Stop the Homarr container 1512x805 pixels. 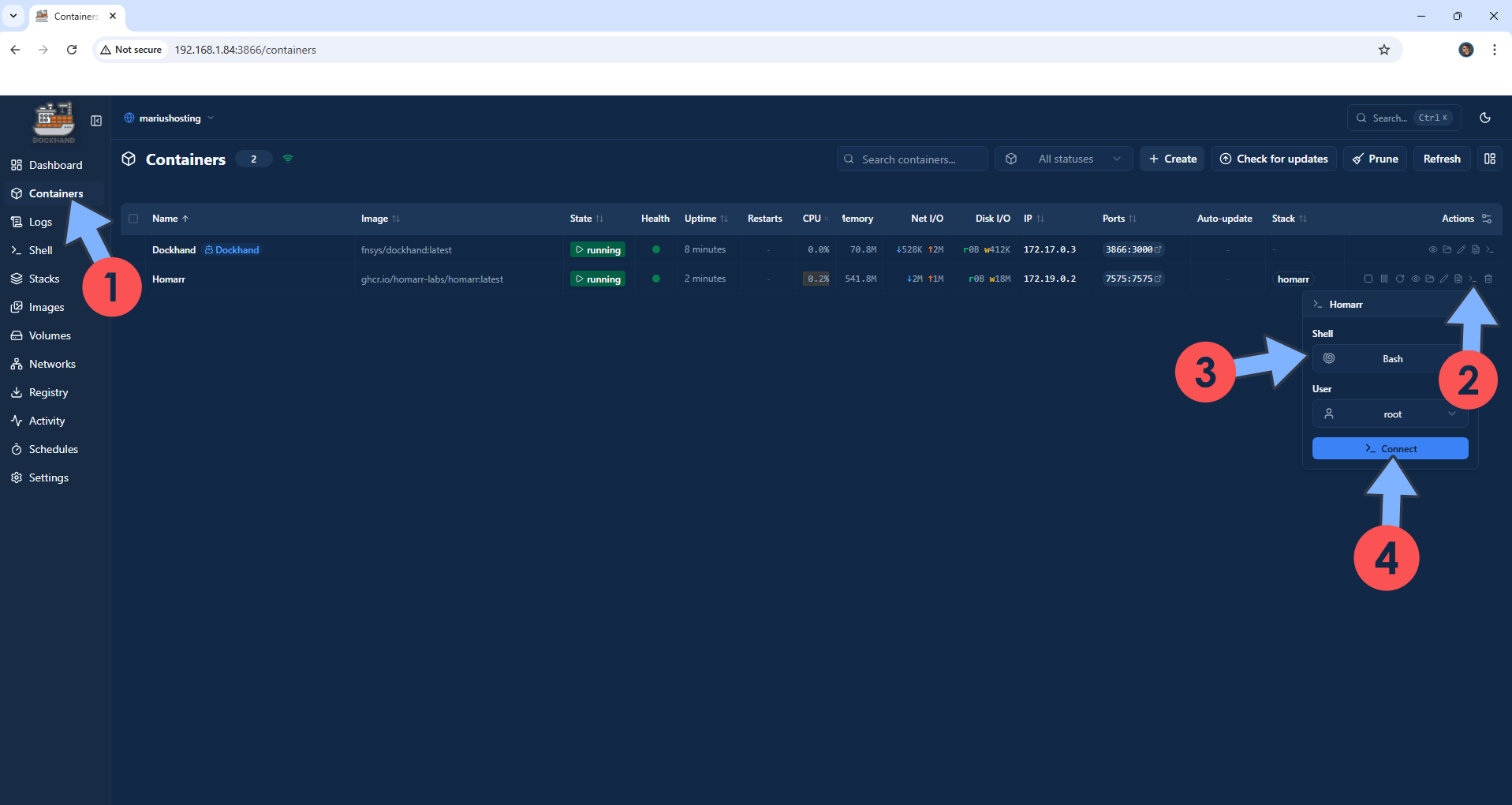point(1368,279)
